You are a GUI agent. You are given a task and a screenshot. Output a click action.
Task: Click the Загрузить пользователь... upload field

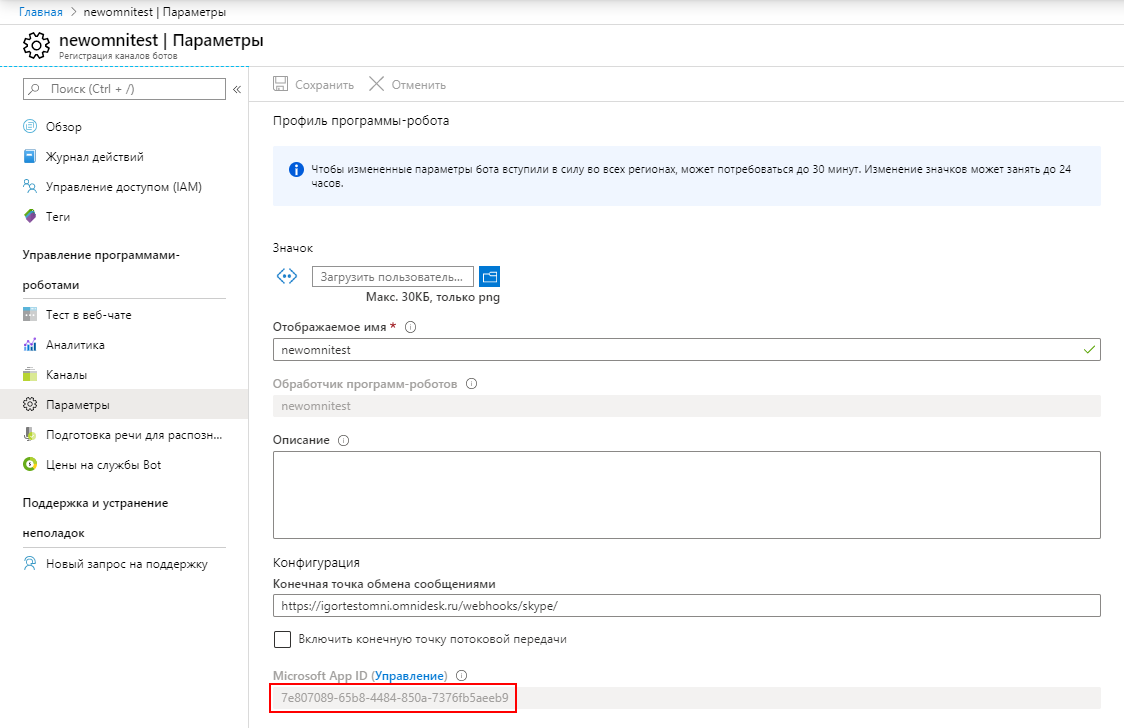[393, 277]
